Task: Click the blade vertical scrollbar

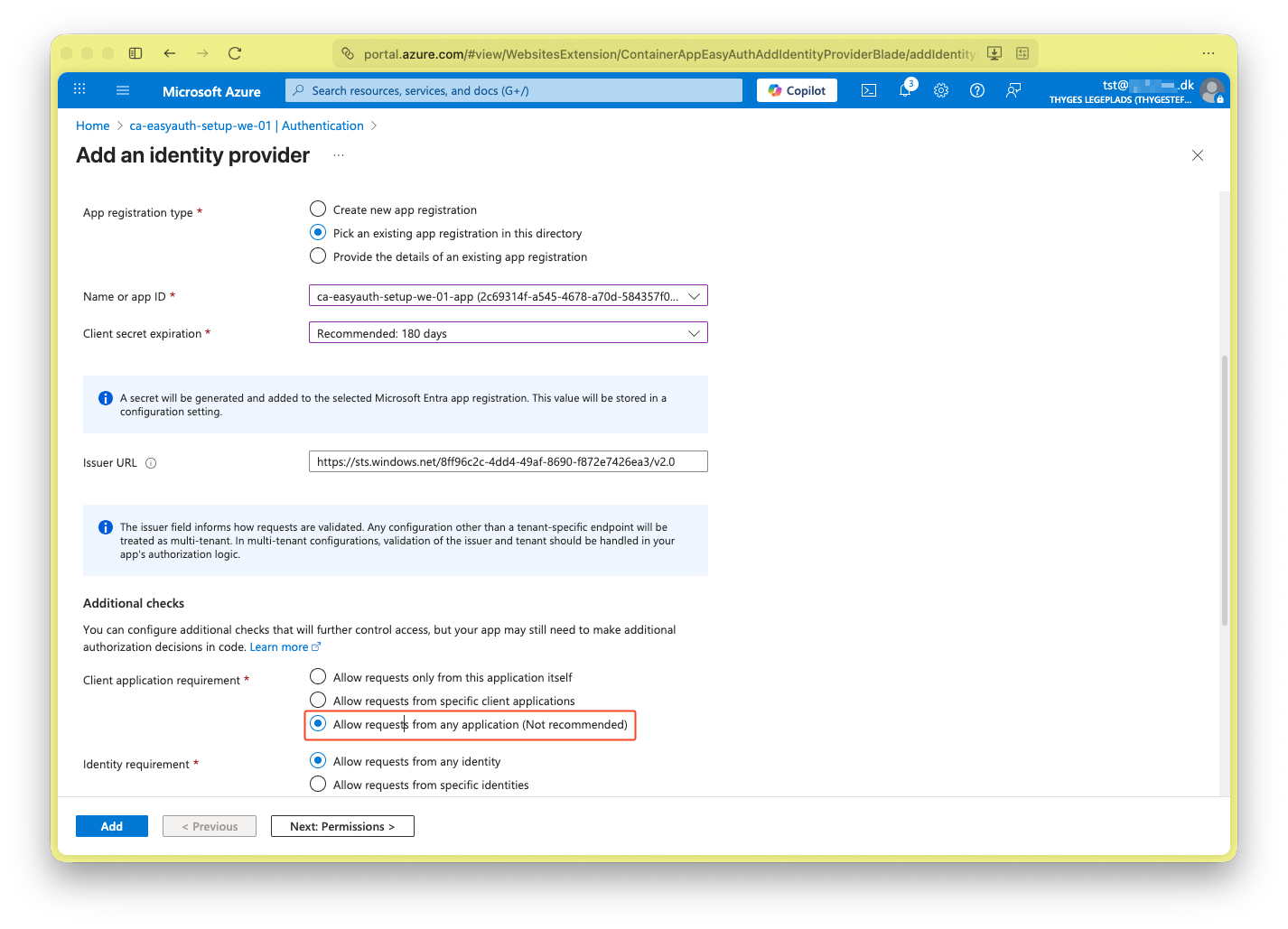Action: 1225,490
